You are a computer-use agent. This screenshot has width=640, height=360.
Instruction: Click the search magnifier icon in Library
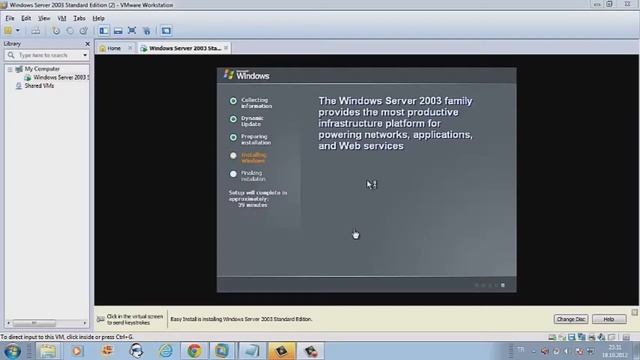point(11,55)
